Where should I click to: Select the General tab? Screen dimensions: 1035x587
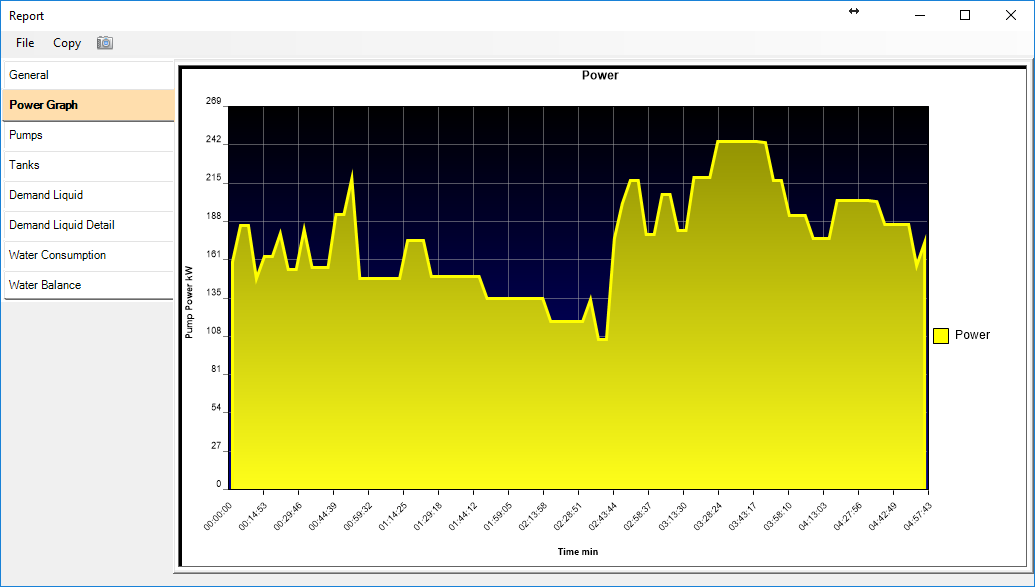tap(88, 75)
